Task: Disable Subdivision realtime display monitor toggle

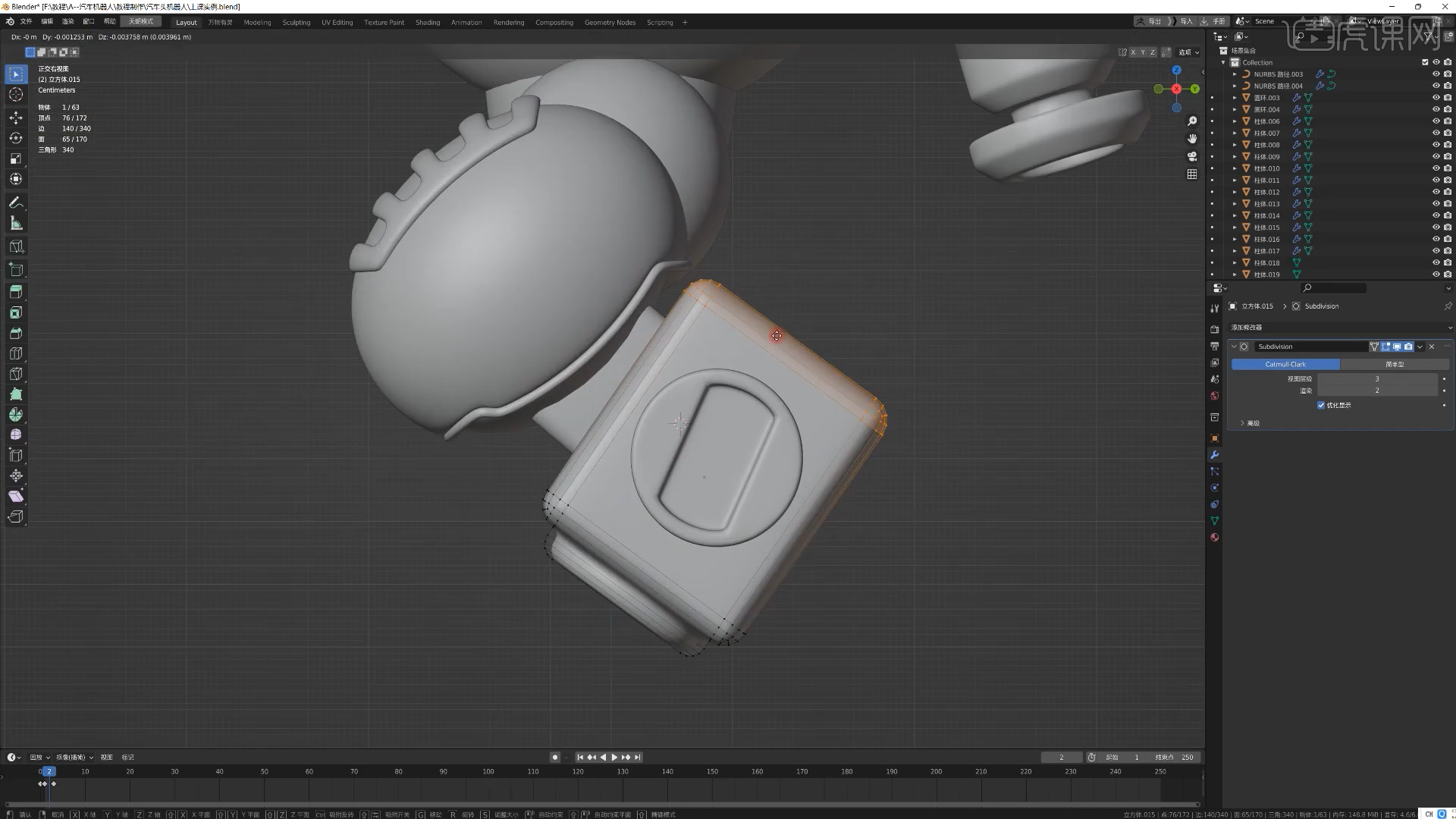Action: click(x=1395, y=347)
